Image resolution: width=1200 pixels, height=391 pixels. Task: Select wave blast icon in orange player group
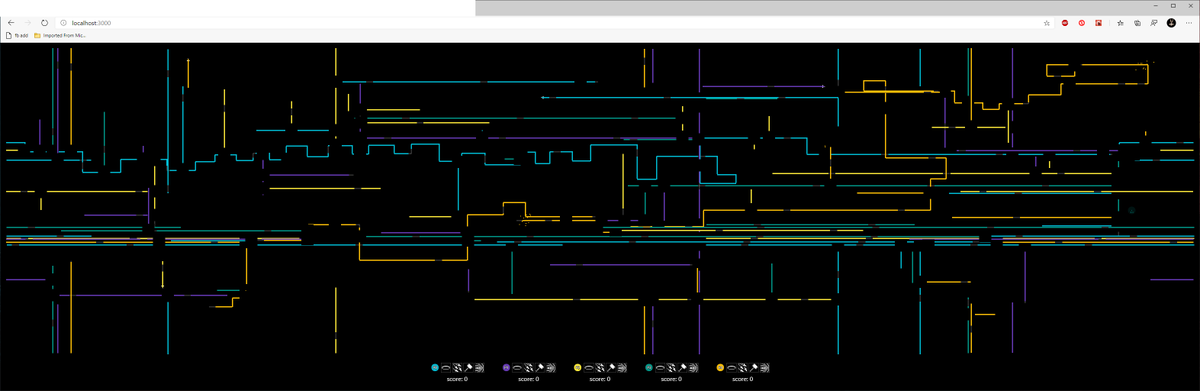point(764,368)
